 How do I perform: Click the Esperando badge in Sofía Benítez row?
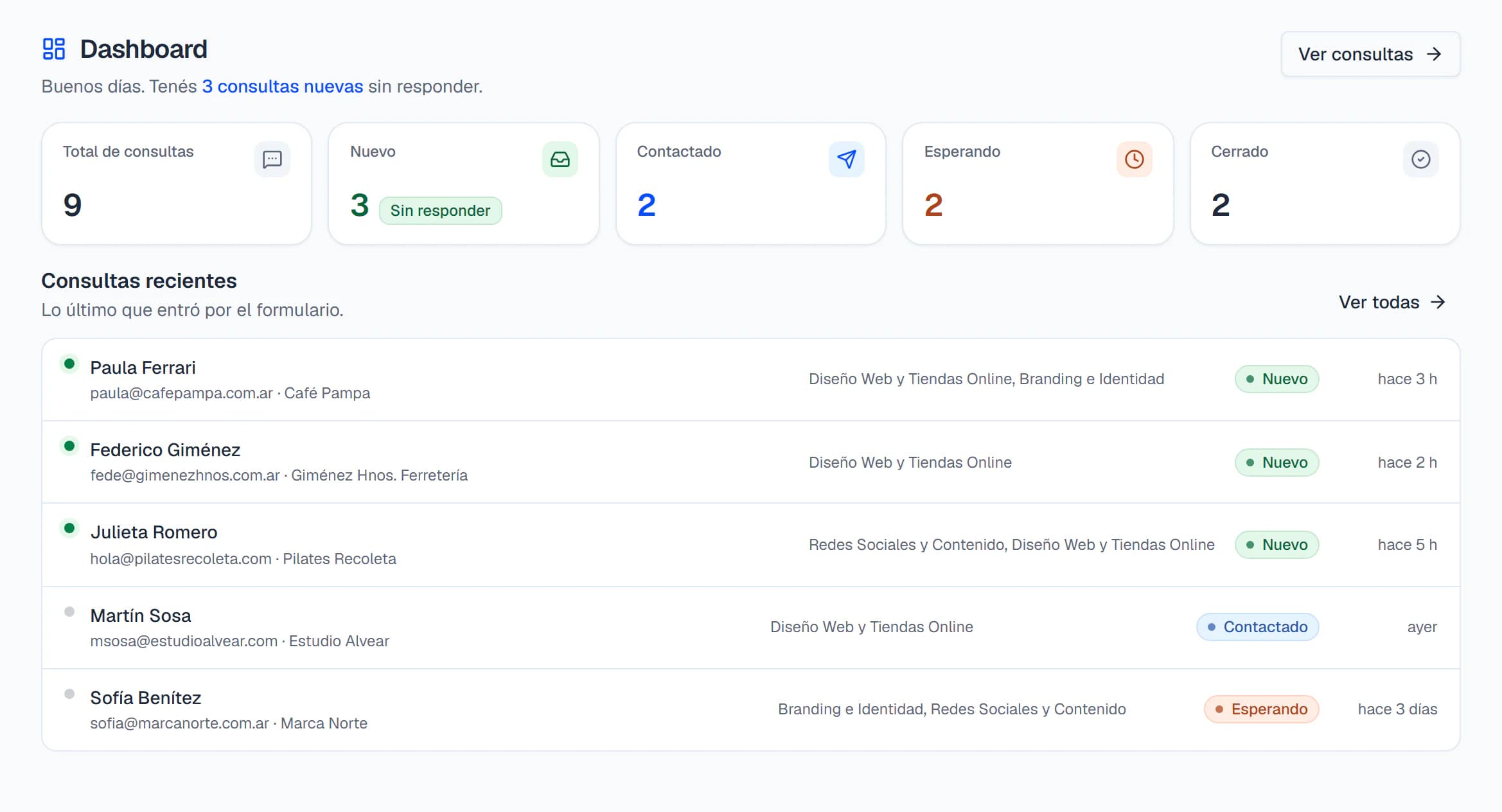tap(1262, 709)
